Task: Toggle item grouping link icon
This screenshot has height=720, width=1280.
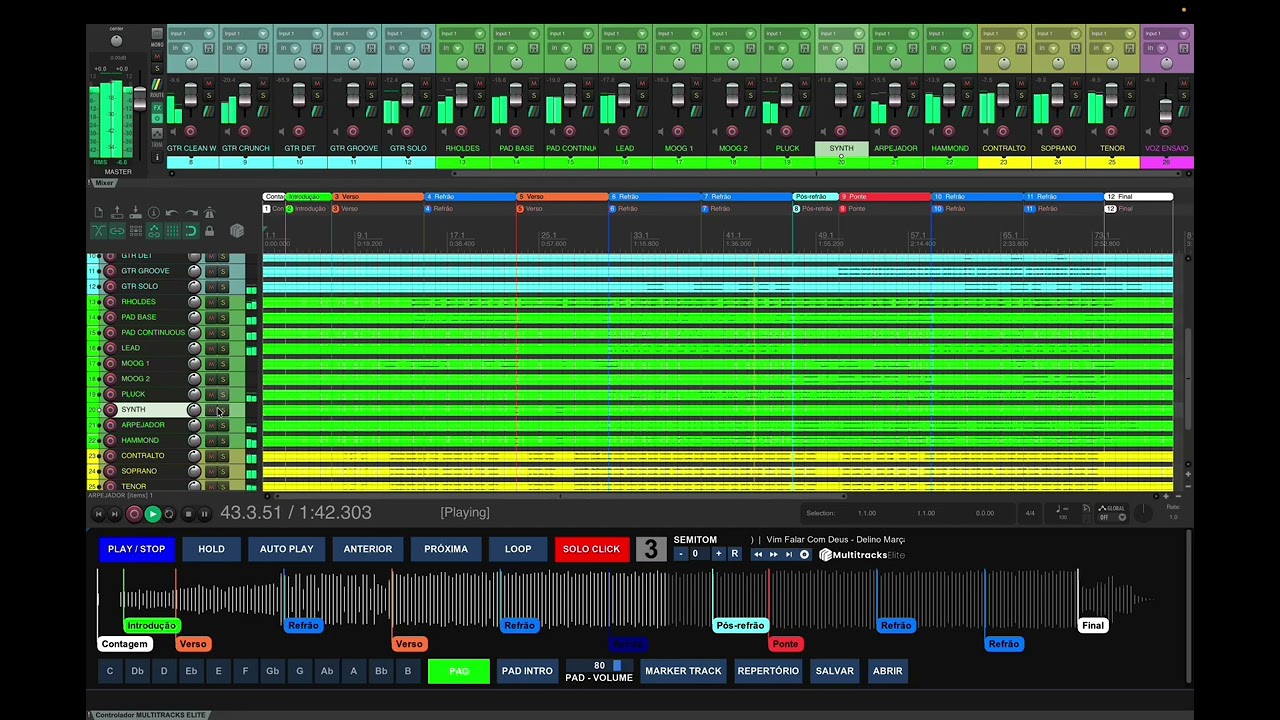Action: pos(117,231)
